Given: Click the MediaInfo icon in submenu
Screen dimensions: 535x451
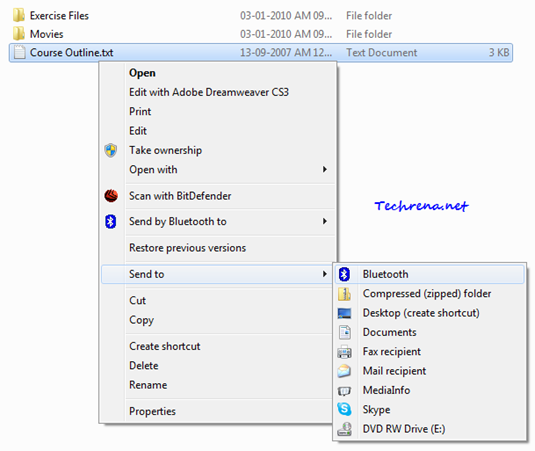Looking at the screenshot, I should click(x=344, y=391).
